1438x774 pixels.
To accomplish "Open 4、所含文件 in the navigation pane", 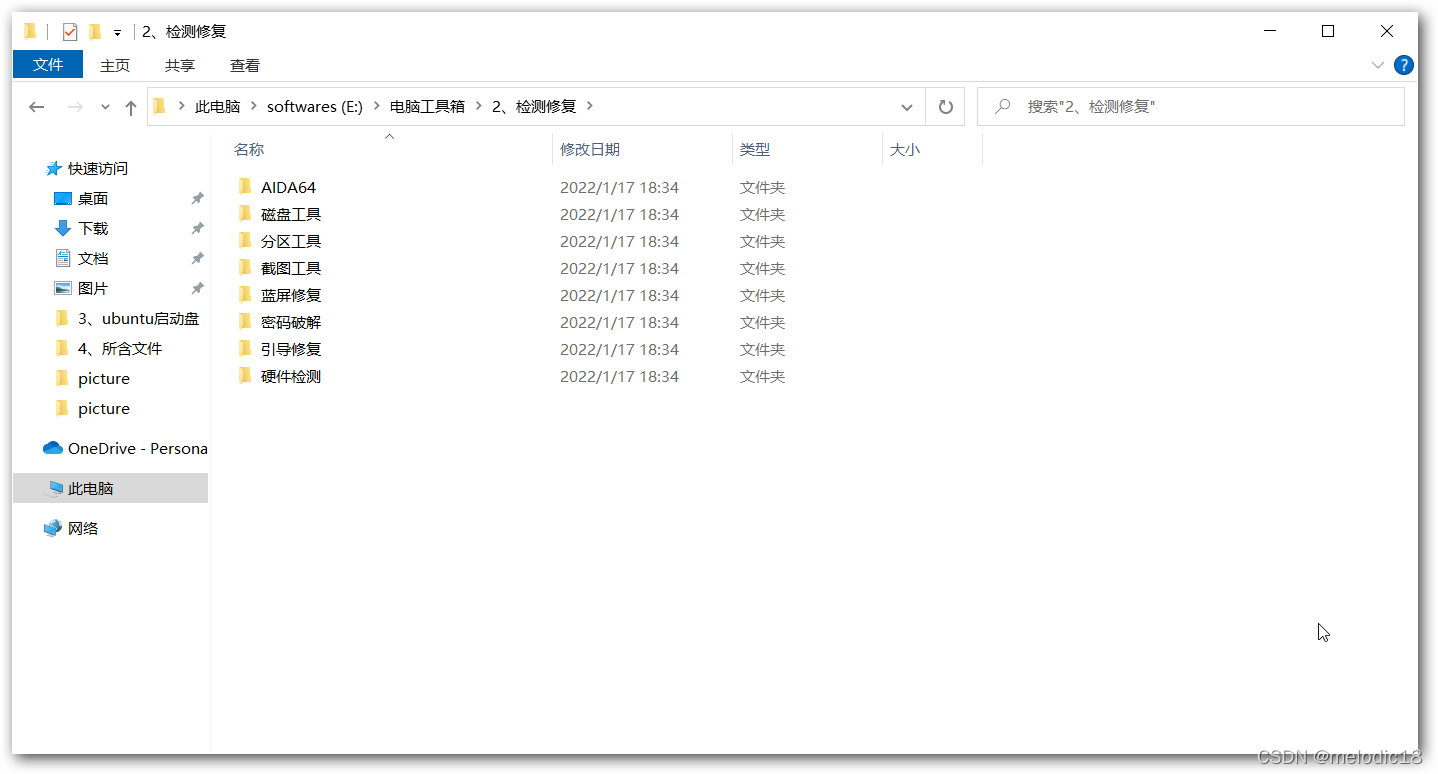I will click(120, 349).
